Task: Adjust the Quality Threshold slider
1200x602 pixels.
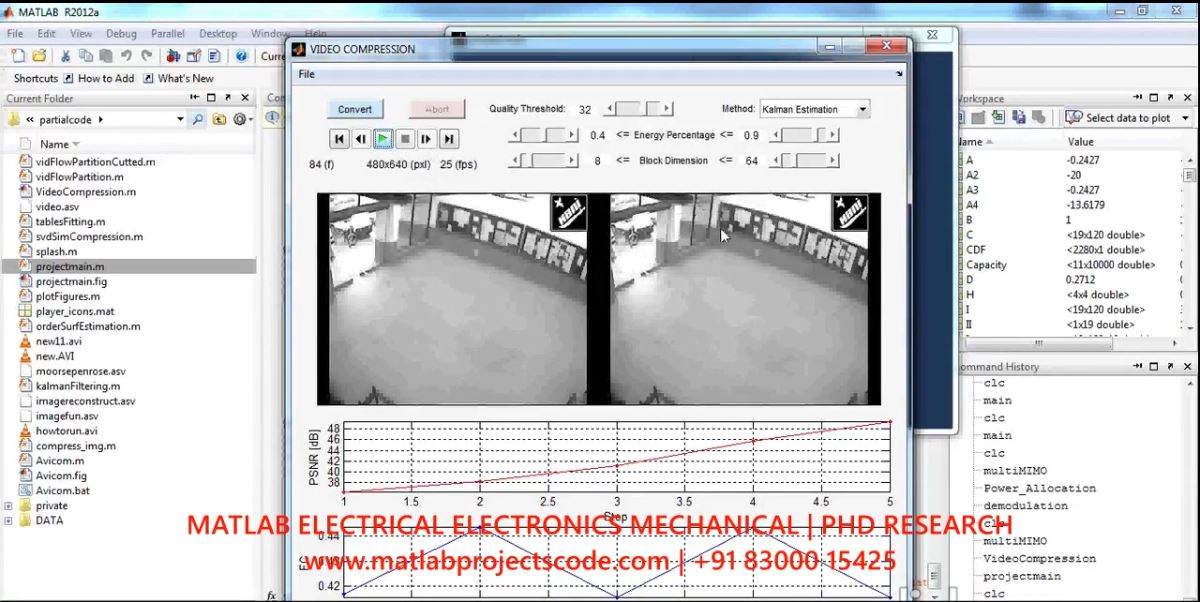Action: 637,109
